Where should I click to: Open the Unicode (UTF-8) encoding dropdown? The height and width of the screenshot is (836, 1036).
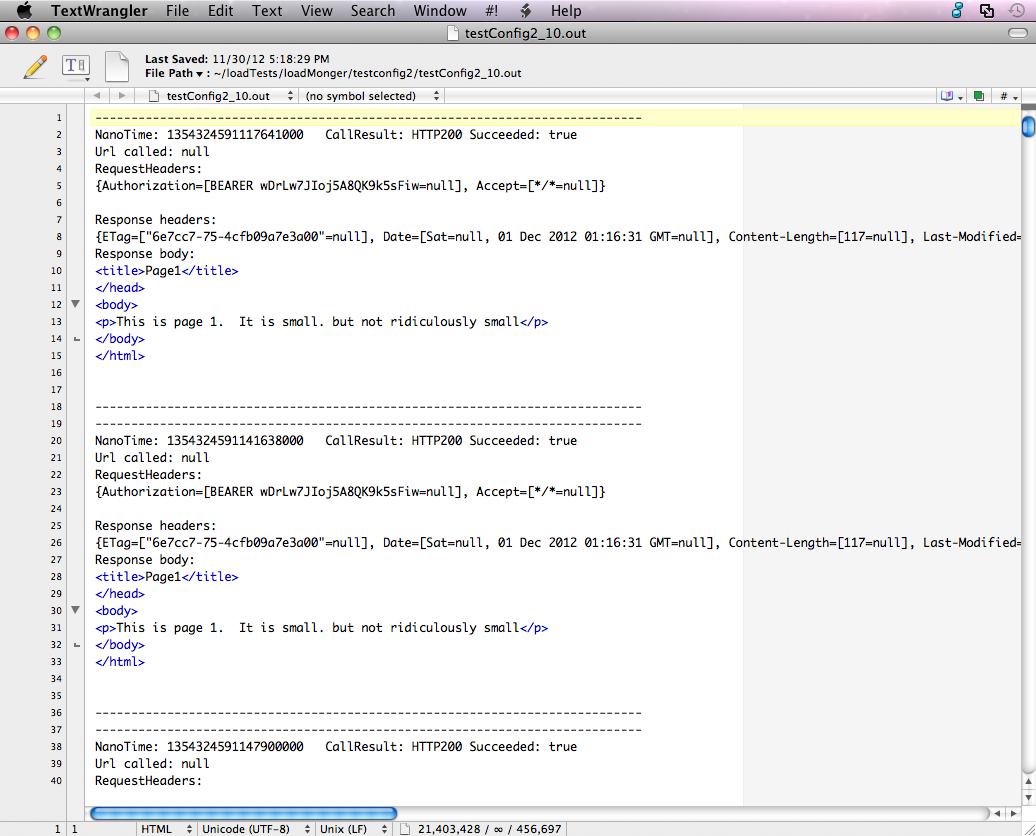[x=240, y=828]
